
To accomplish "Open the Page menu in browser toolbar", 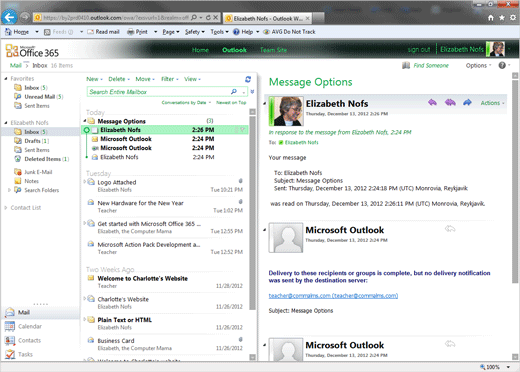I will click(x=171, y=32).
